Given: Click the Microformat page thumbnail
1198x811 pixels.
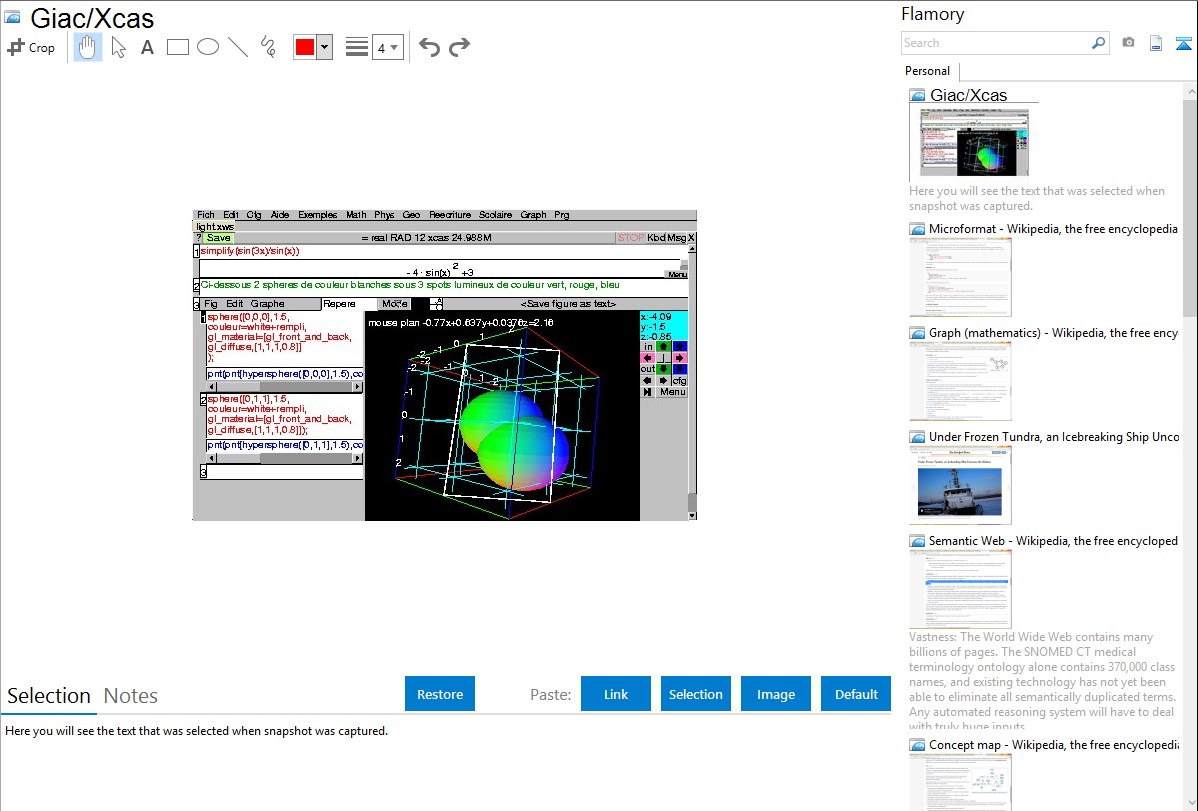Looking at the screenshot, I should pos(960,276).
